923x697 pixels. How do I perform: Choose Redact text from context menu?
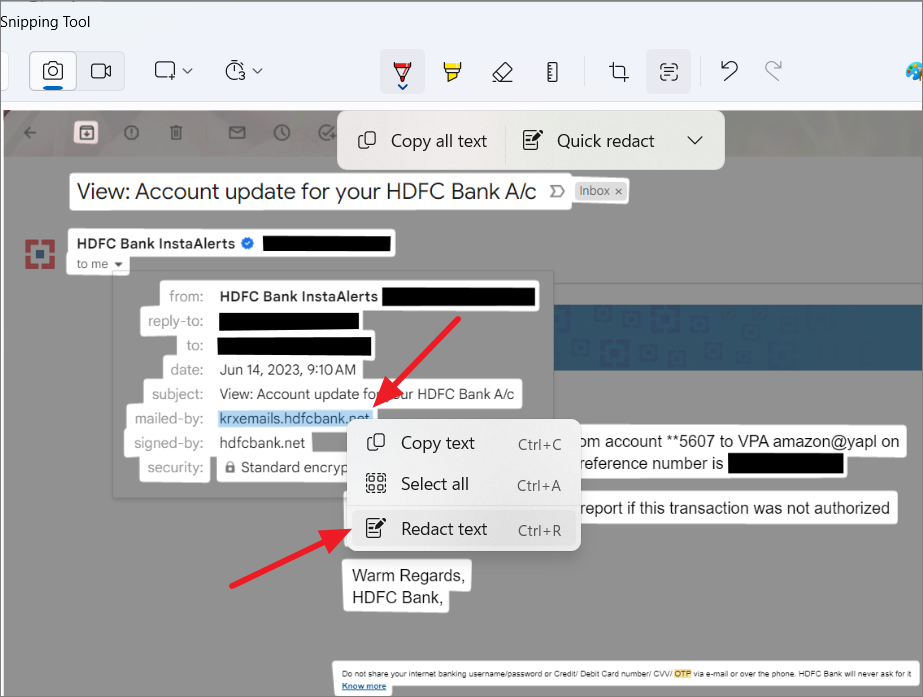(x=464, y=529)
